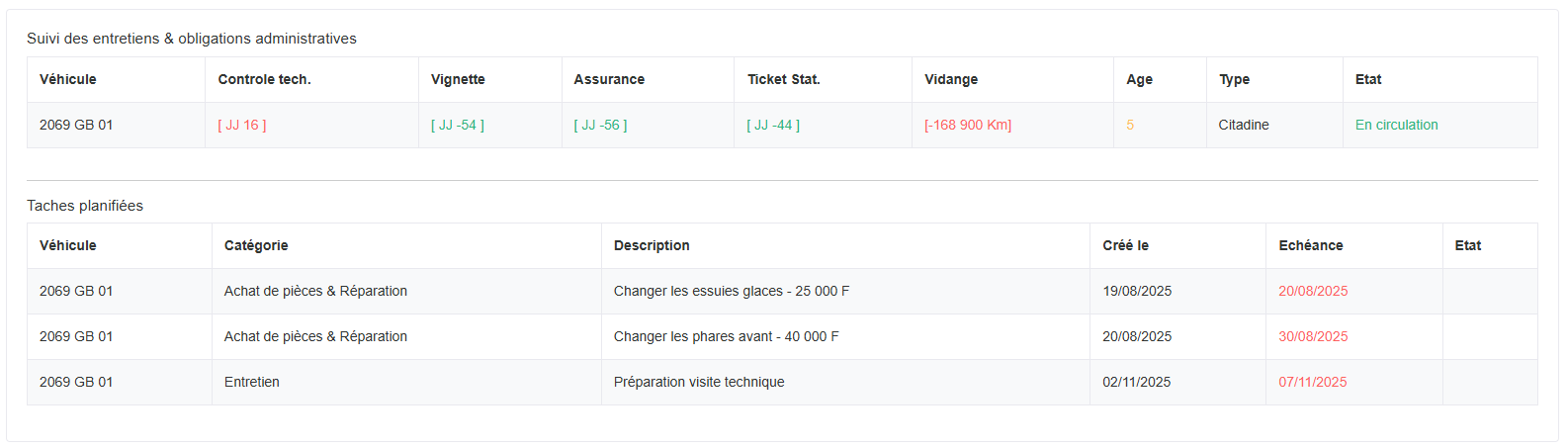Image resolution: width=1568 pixels, height=448 pixels.
Task: Select the Préparation visite technique task
Action: click(x=698, y=383)
